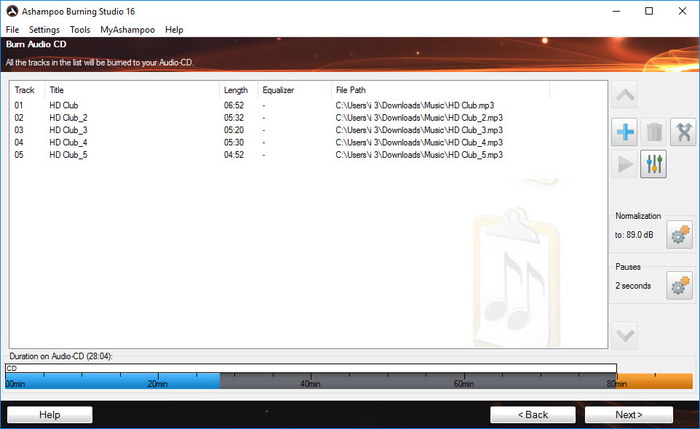Image resolution: width=700 pixels, height=429 pixels.
Task: Click file path of HD Club_3.mp3
Action: pyautogui.click(x=419, y=130)
